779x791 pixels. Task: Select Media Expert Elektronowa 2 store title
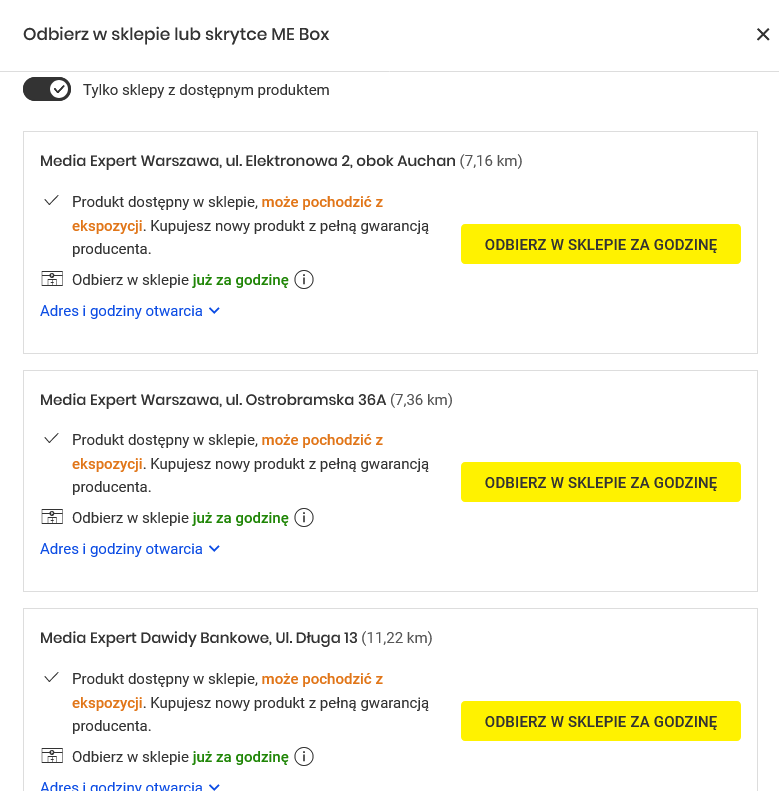(x=248, y=161)
